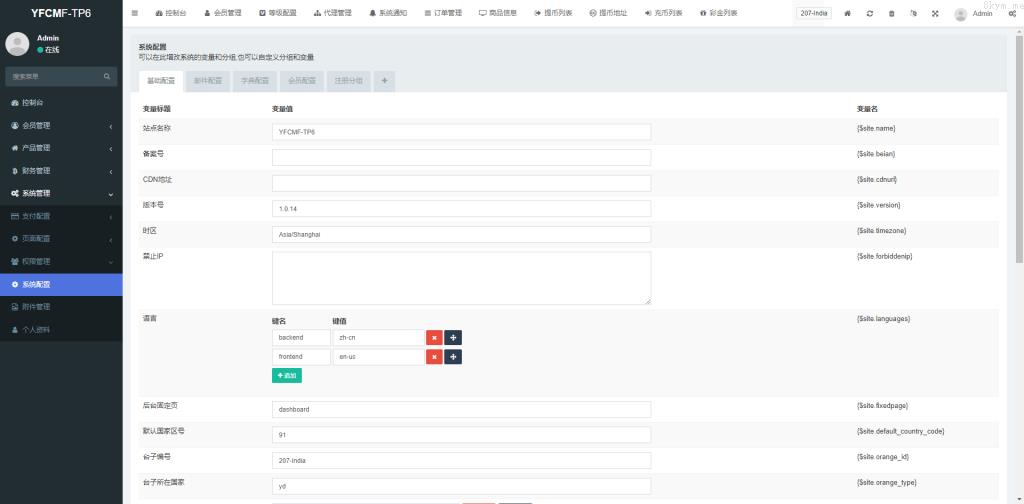Click the green 追加 add button
The image size is (1024, 504).
pos(286,375)
